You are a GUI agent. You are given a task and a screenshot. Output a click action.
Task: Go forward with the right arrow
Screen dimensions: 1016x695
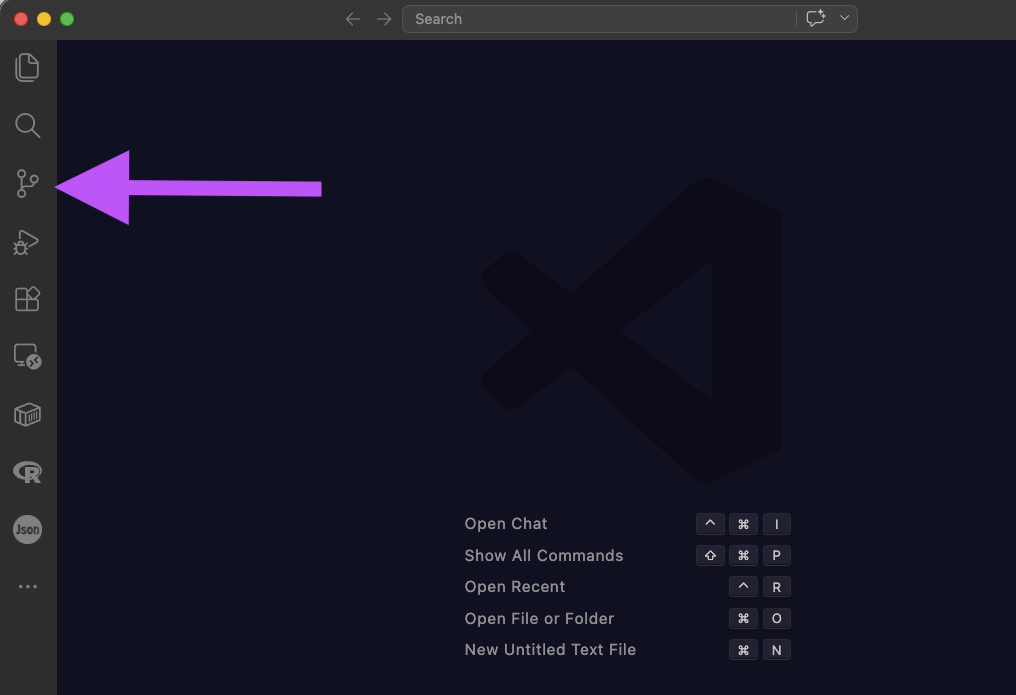click(x=384, y=19)
